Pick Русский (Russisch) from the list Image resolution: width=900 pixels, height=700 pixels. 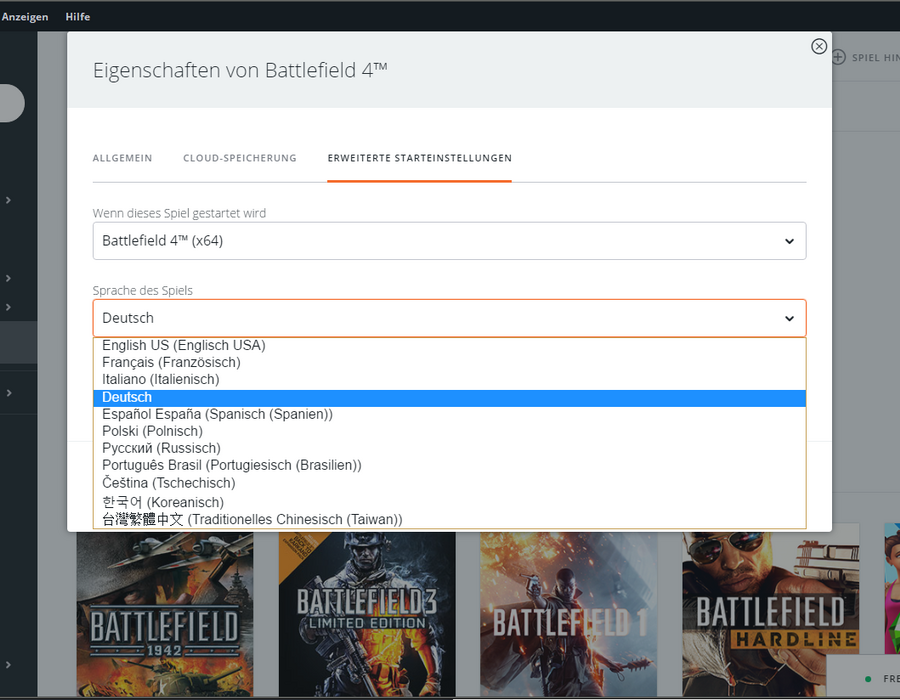[449, 448]
